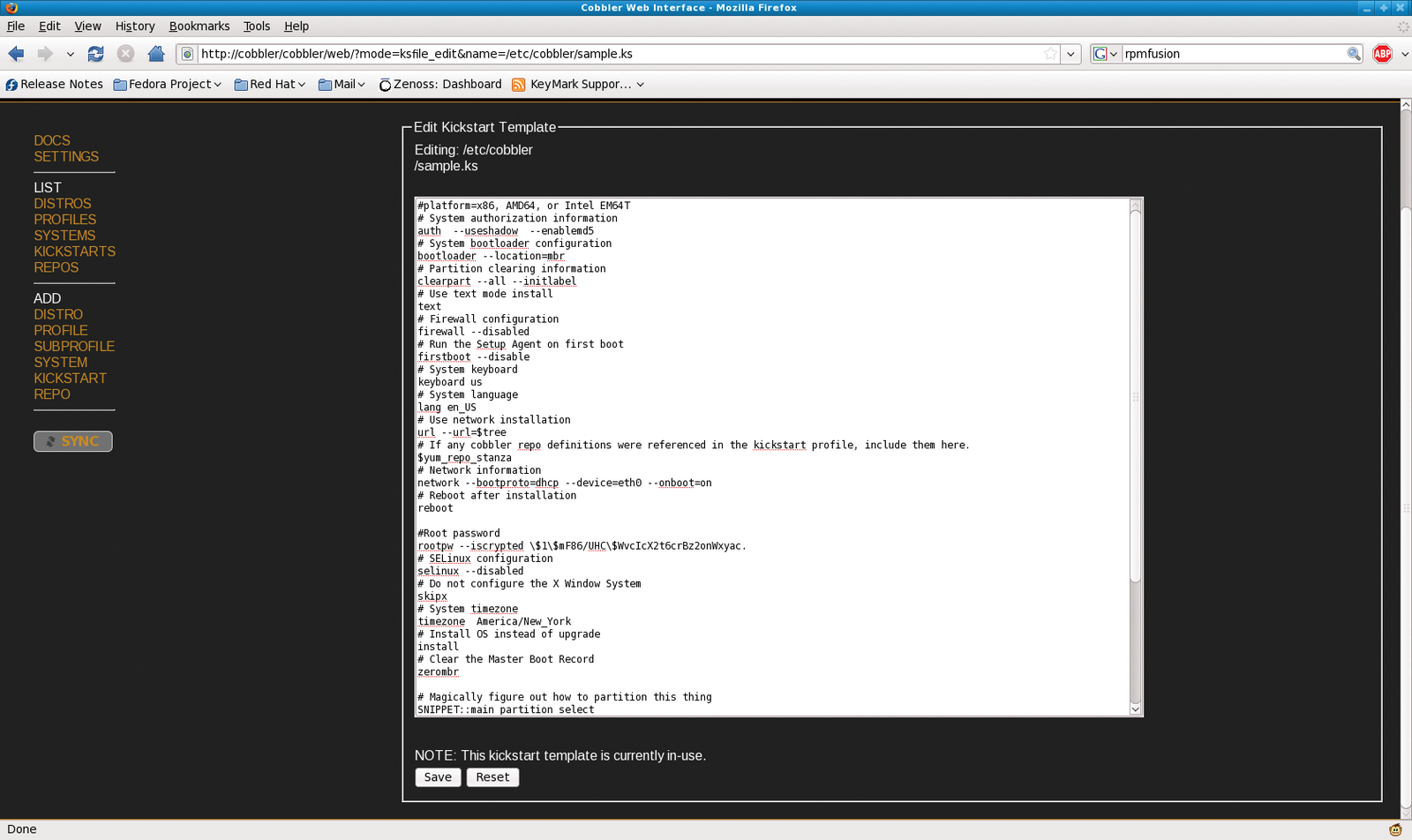Click the Adblock Plus ABP icon
Viewport: 1412px width, 840px height.
pyautogui.click(x=1382, y=54)
